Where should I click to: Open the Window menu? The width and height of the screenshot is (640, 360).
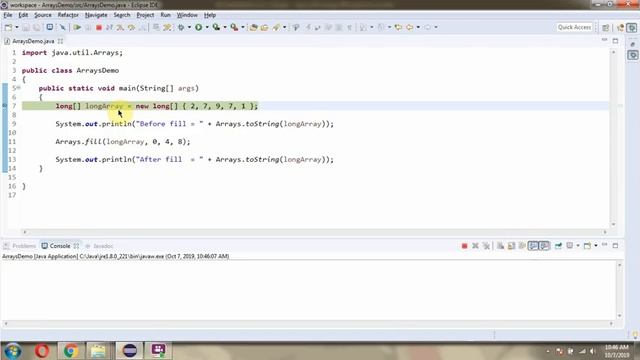(187, 15)
